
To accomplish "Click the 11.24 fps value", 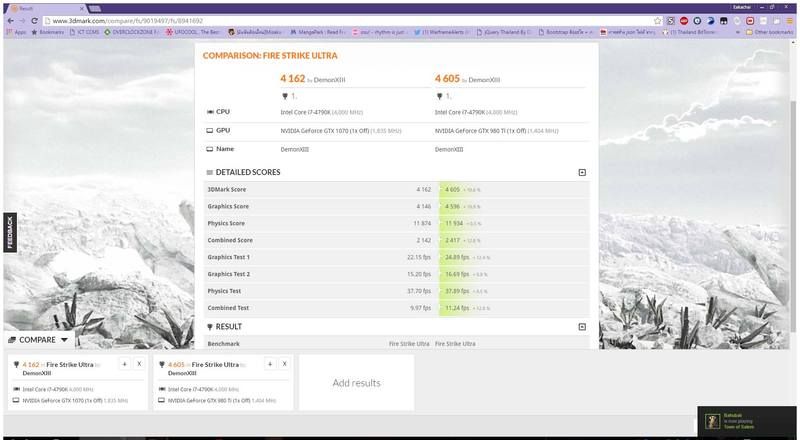I will [x=457, y=308].
